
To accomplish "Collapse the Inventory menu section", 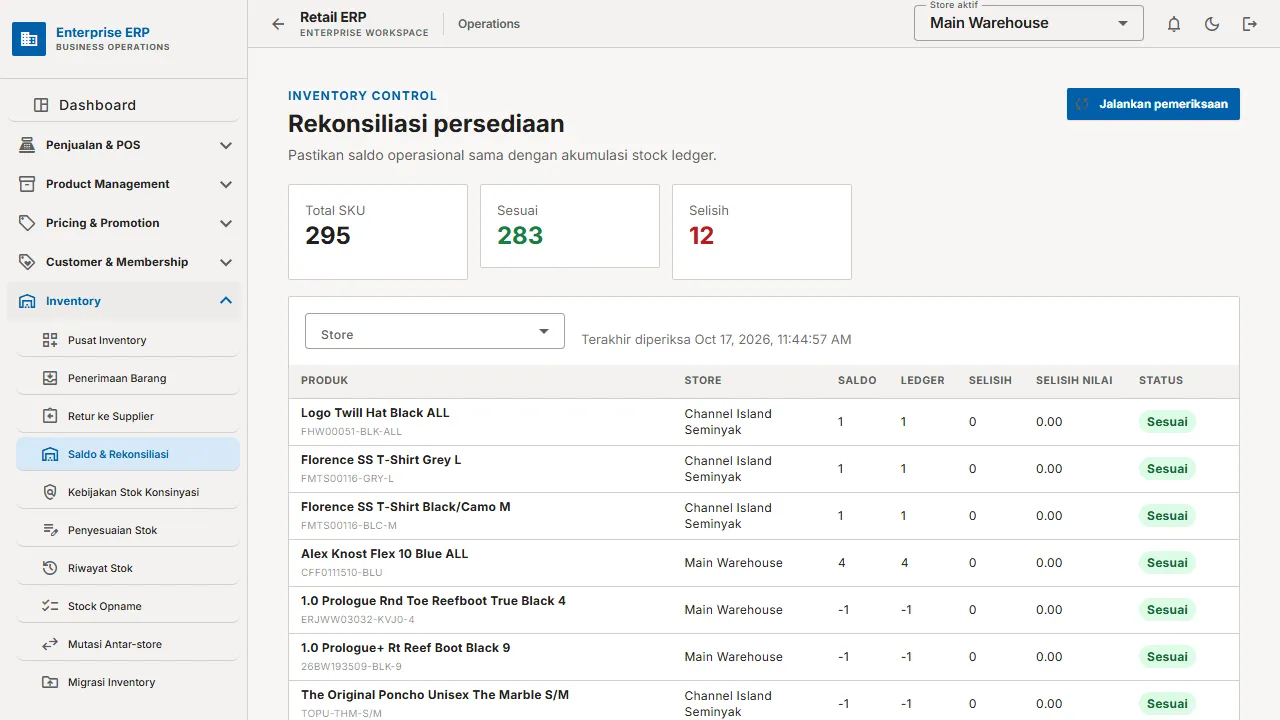I will click(x=124, y=301).
